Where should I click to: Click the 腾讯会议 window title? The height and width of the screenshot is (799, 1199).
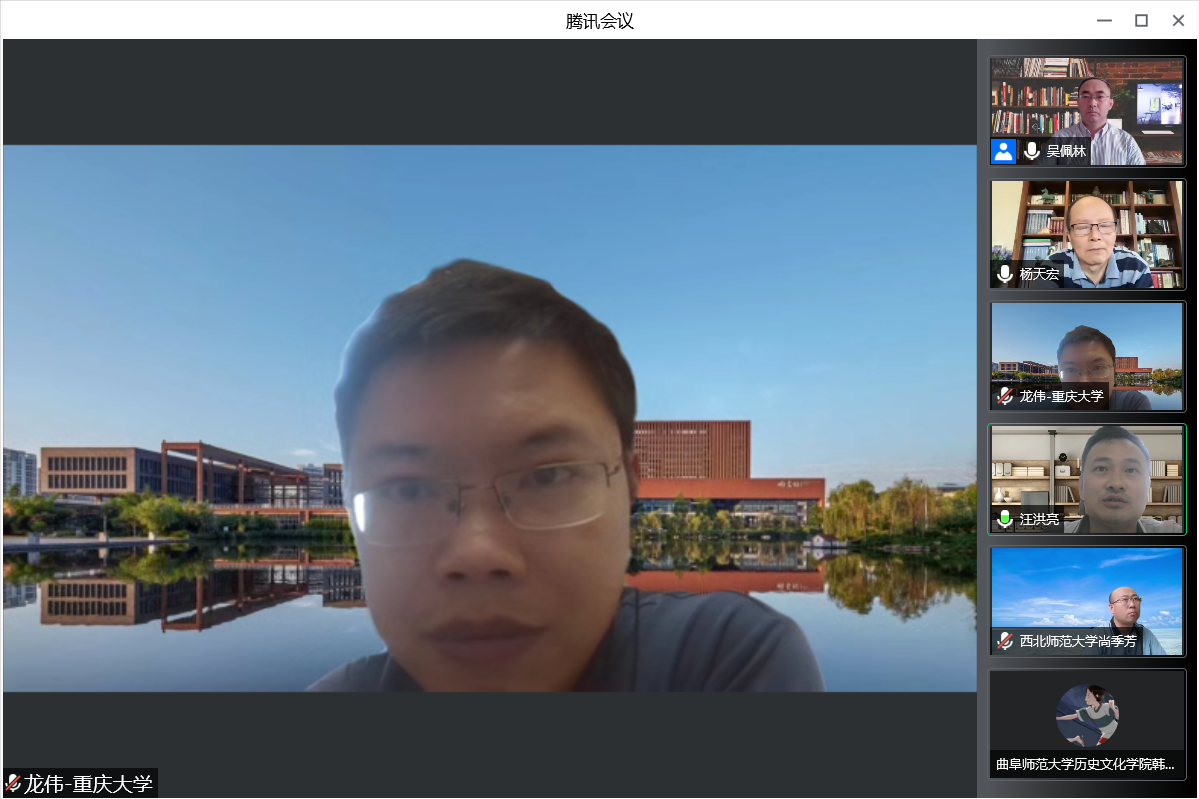pyautogui.click(x=599, y=21)
